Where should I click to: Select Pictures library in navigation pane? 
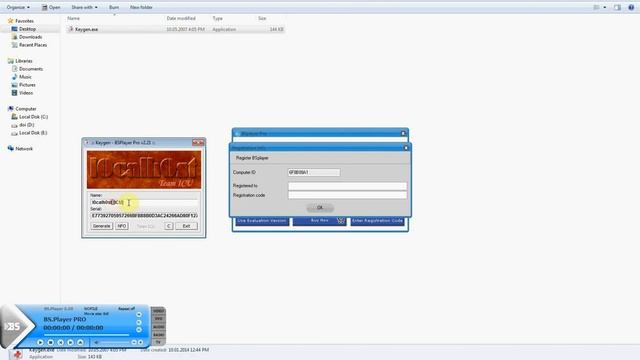pyautogui.click(x=24, y=85)
